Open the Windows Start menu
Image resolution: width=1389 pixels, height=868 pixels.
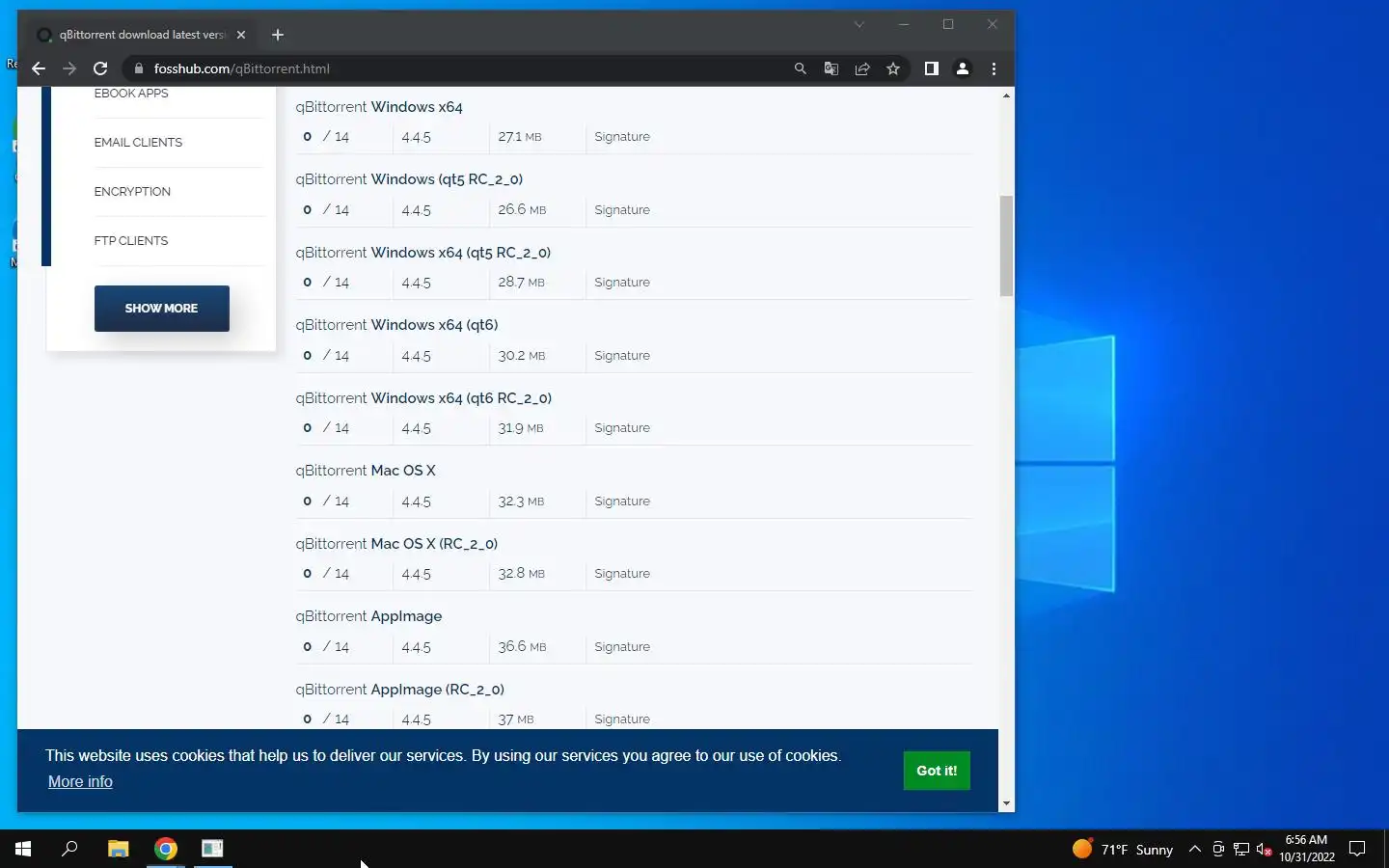23,849
